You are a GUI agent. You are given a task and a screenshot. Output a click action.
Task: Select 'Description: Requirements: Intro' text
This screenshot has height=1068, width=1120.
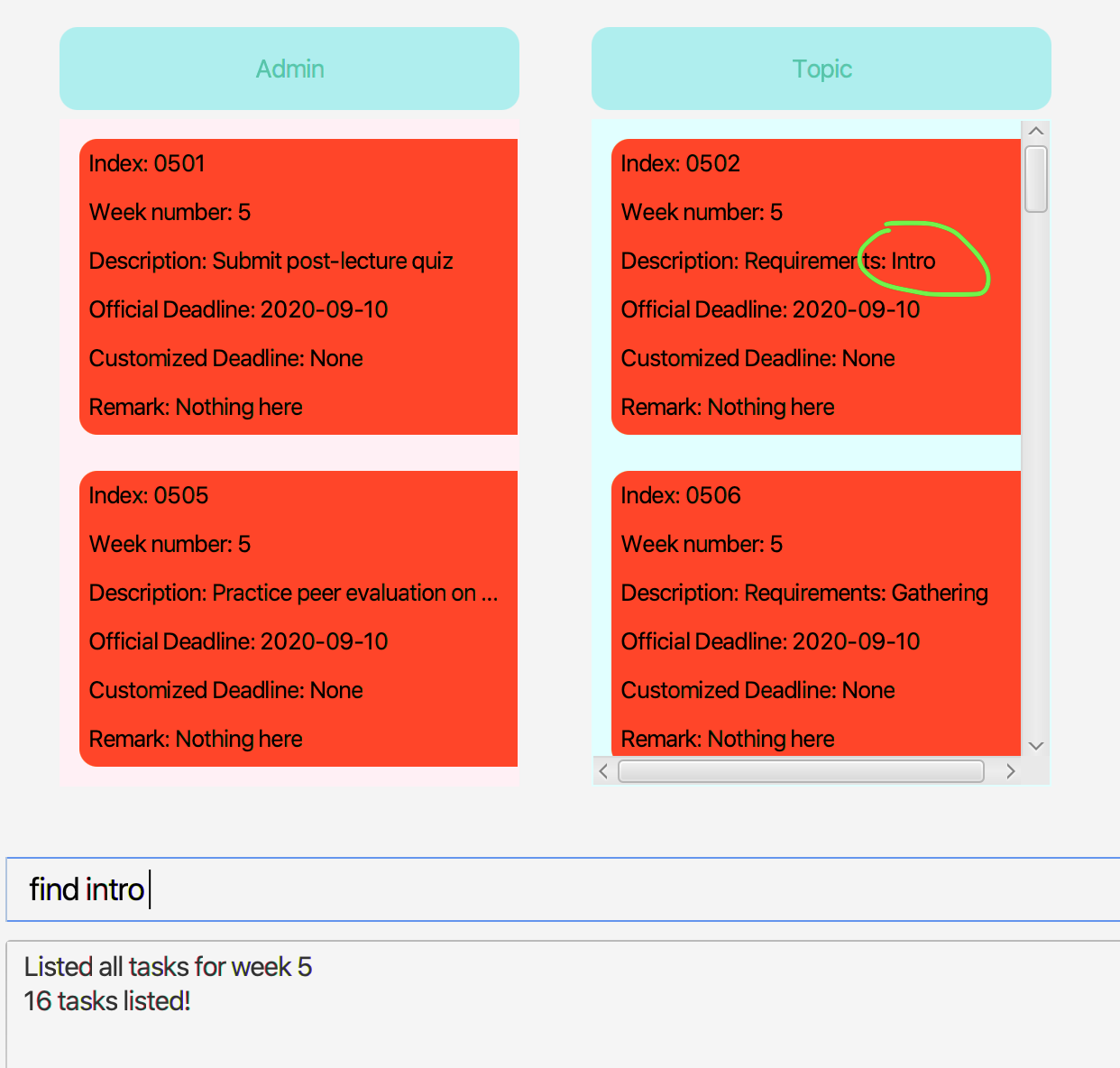pyautogui.click(x=778, y=261)
